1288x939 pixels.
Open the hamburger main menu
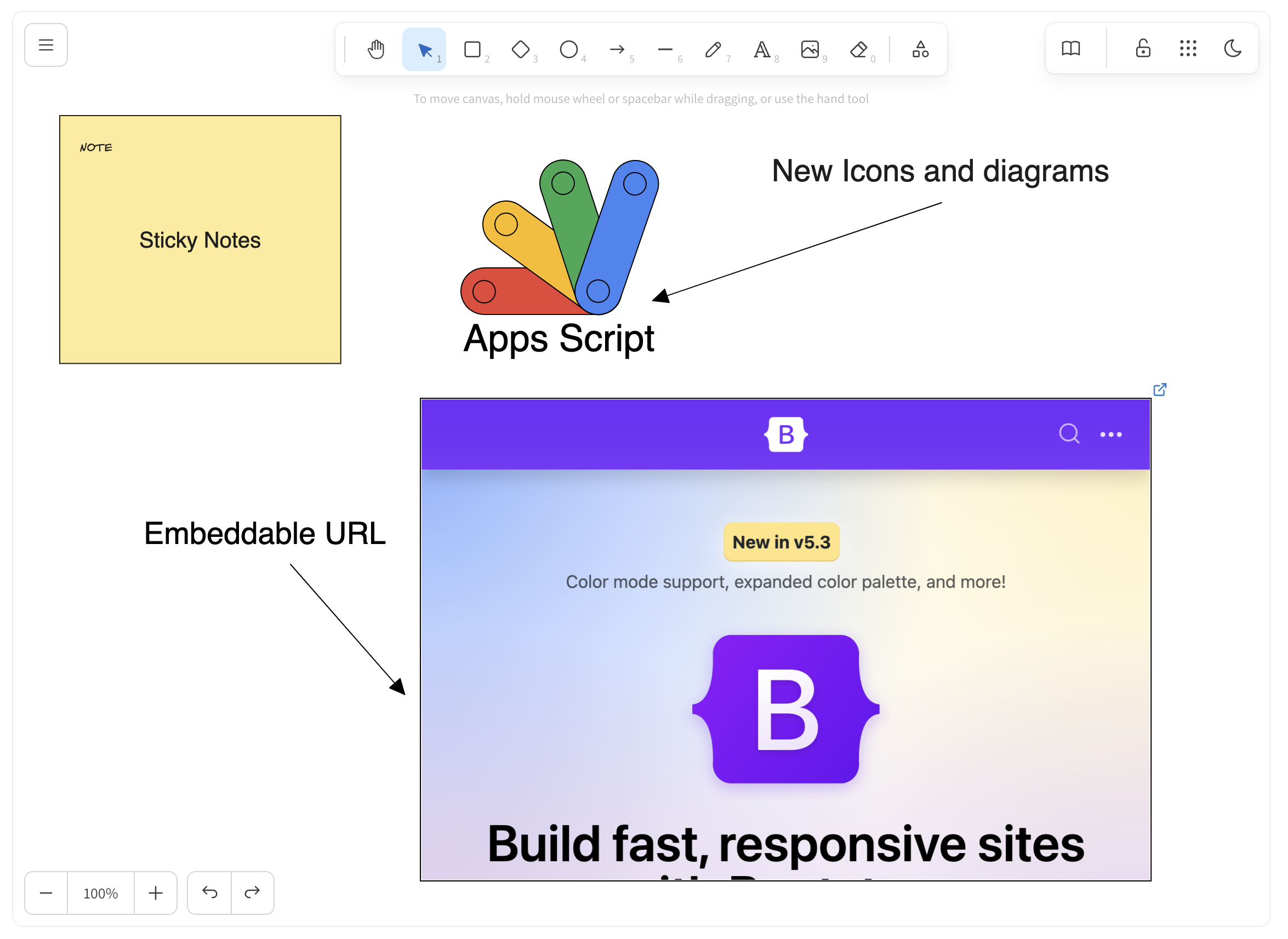coord(46,45)
